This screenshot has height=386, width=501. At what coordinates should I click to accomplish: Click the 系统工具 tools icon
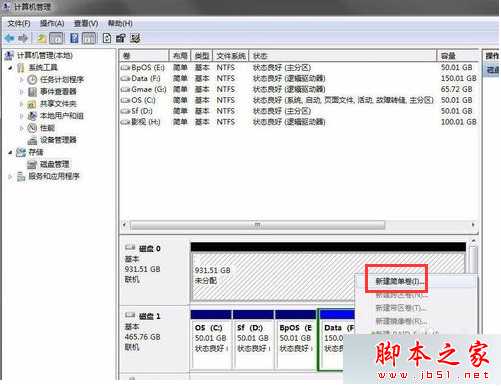click(x=21, y=68)
